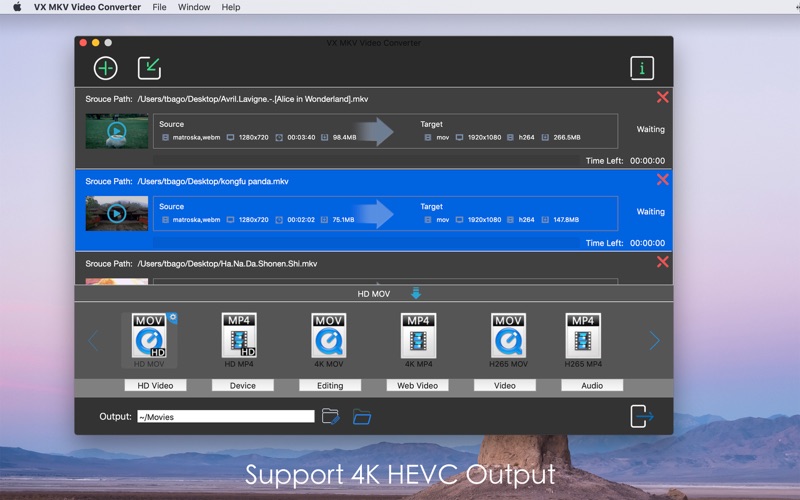
Task: Click the kongfu panda.mkv source path text
Action: pos(213,181)
